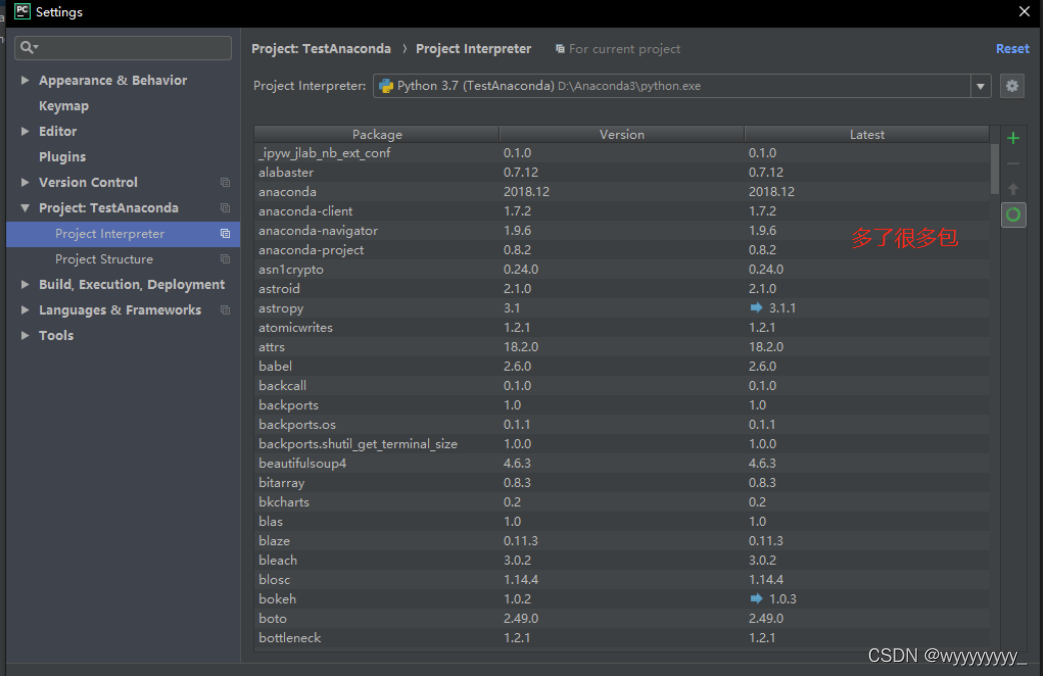Click the upgrade package up-arrow icon
Screen dimensions: 1043x676
tap(1013, 189)
